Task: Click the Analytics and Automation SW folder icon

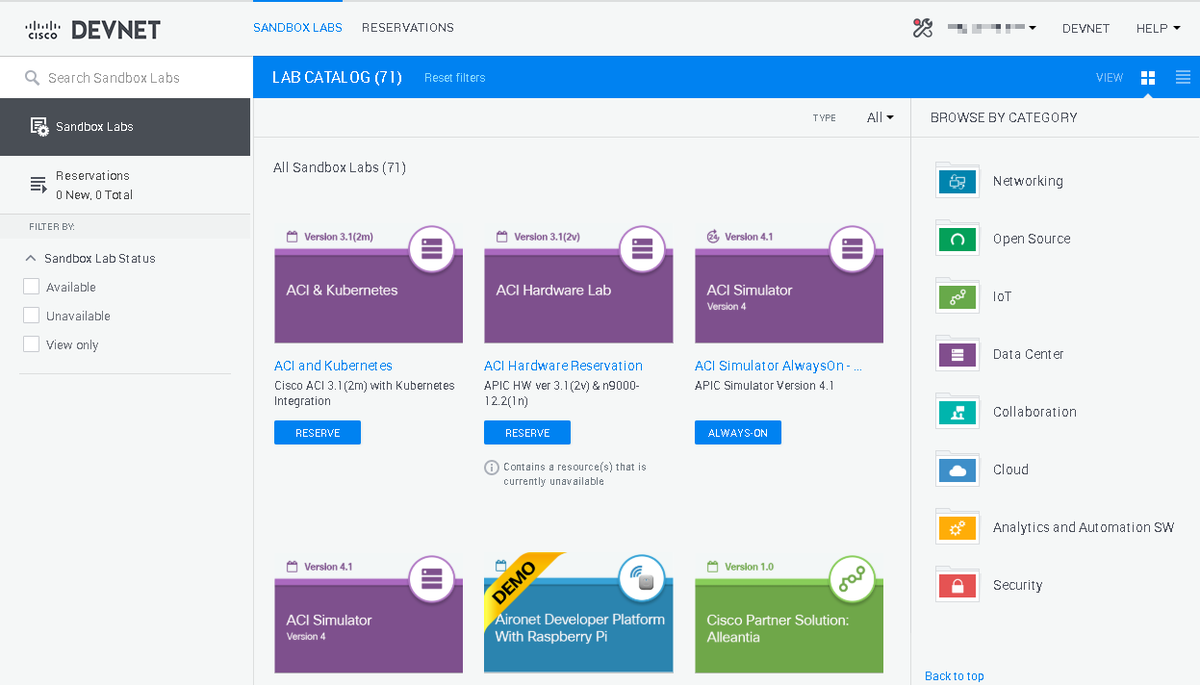Action: [957, 527]
